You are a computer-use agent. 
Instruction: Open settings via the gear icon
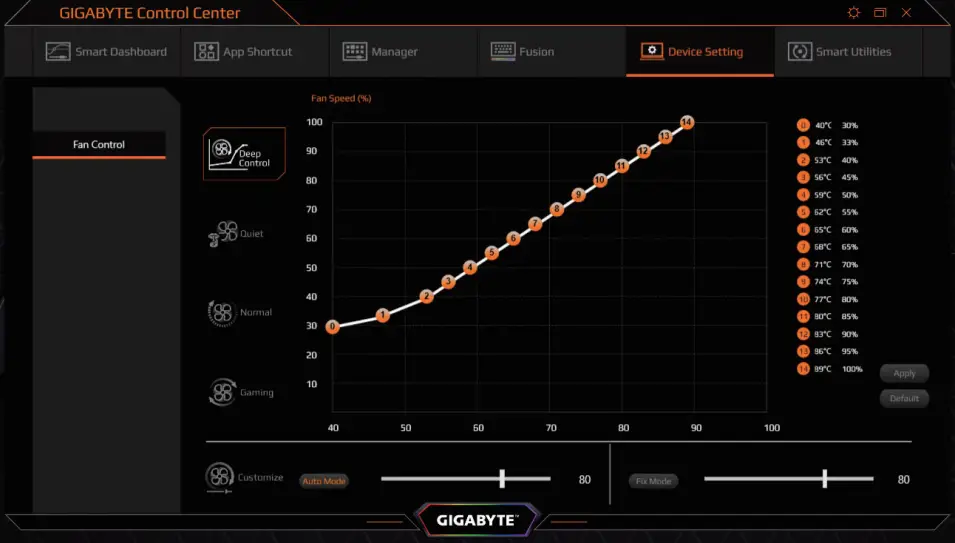[854, 13]
